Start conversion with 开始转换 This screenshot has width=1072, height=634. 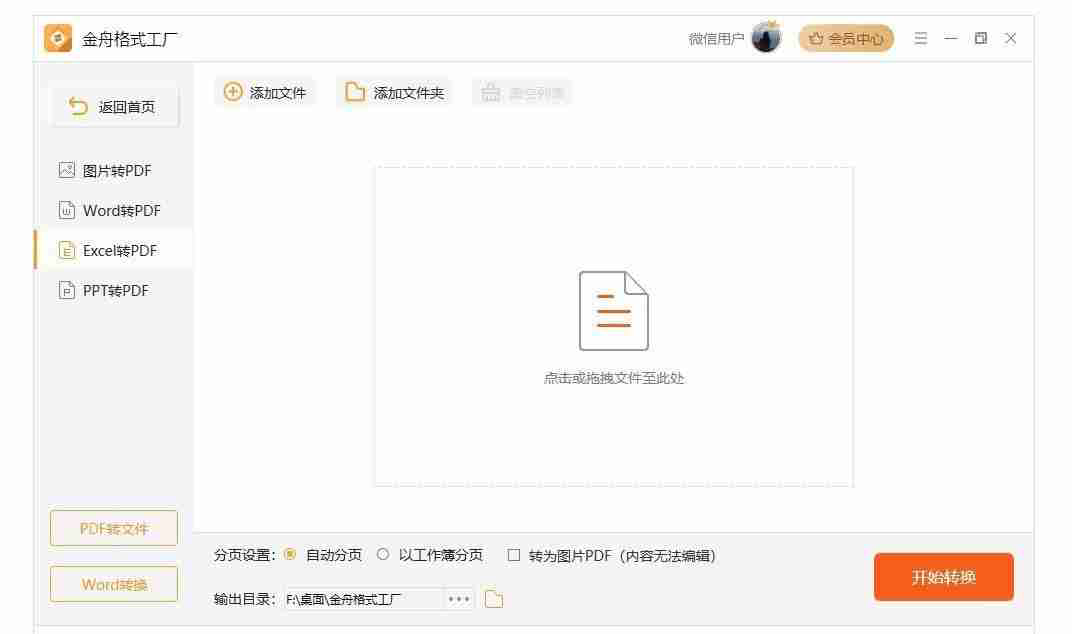tap(943, 577)
